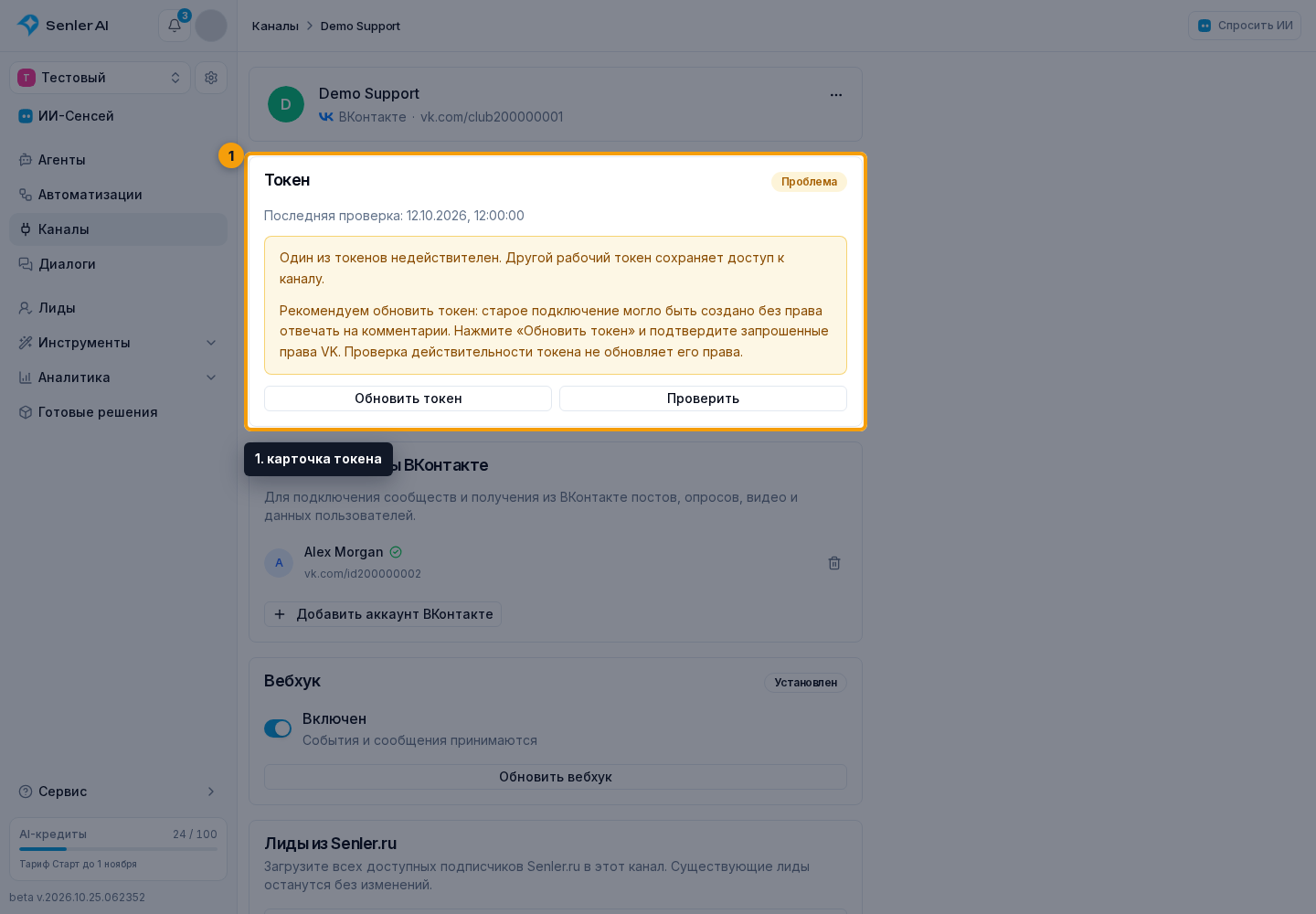The image size is (1316, 914).
Task: Delete Alex Morgan account with trash icon
Action: click(834, 563)
